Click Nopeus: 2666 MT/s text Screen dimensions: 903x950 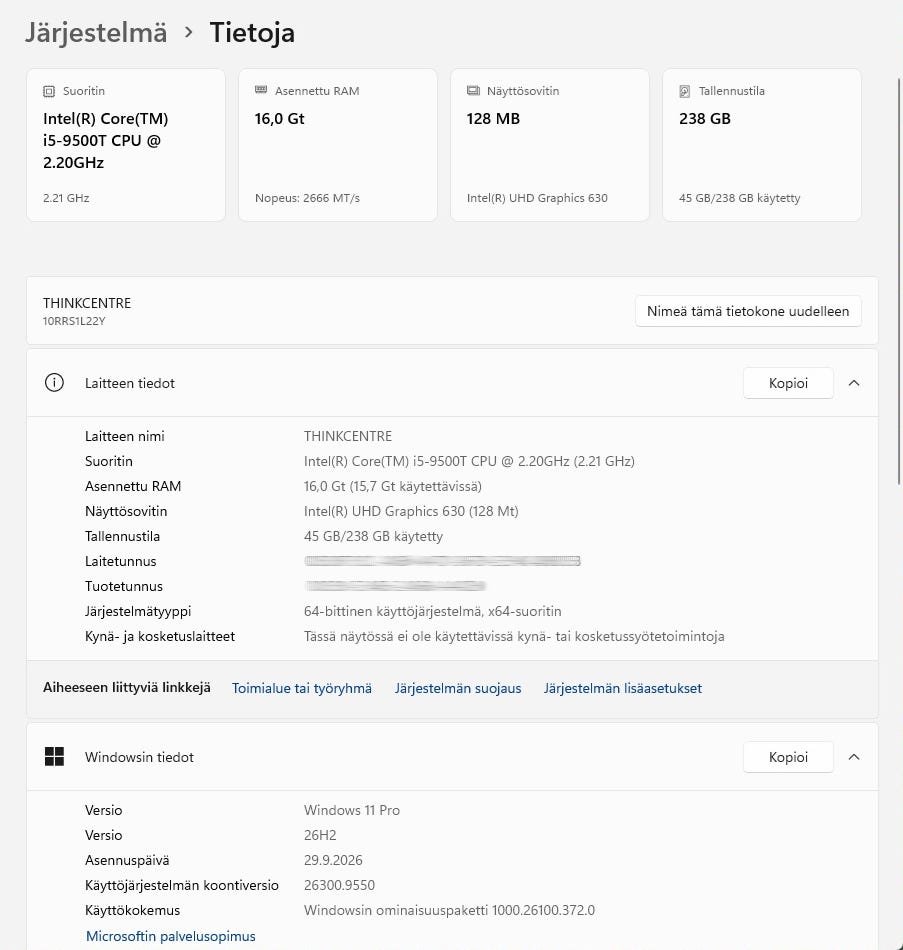tap(307, 198)
